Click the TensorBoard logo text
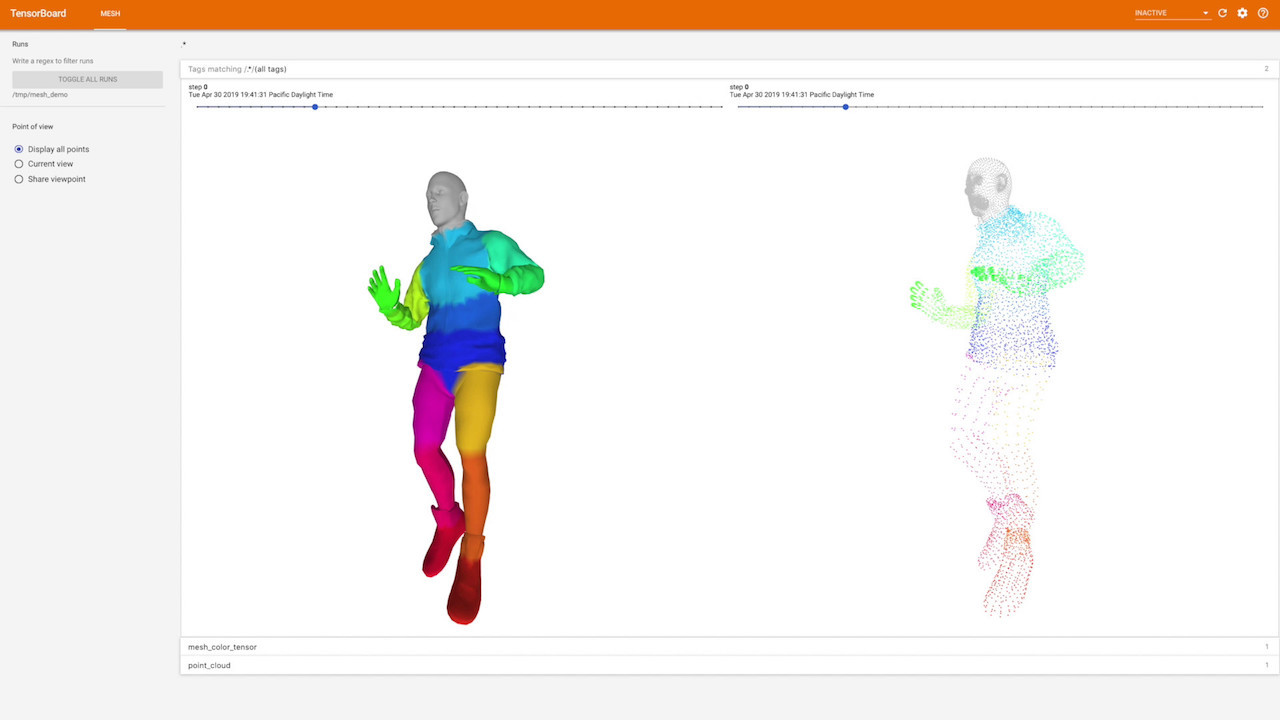Image resolution: width=1280 pixels, height=720 pixels. (x=38, y=13)
